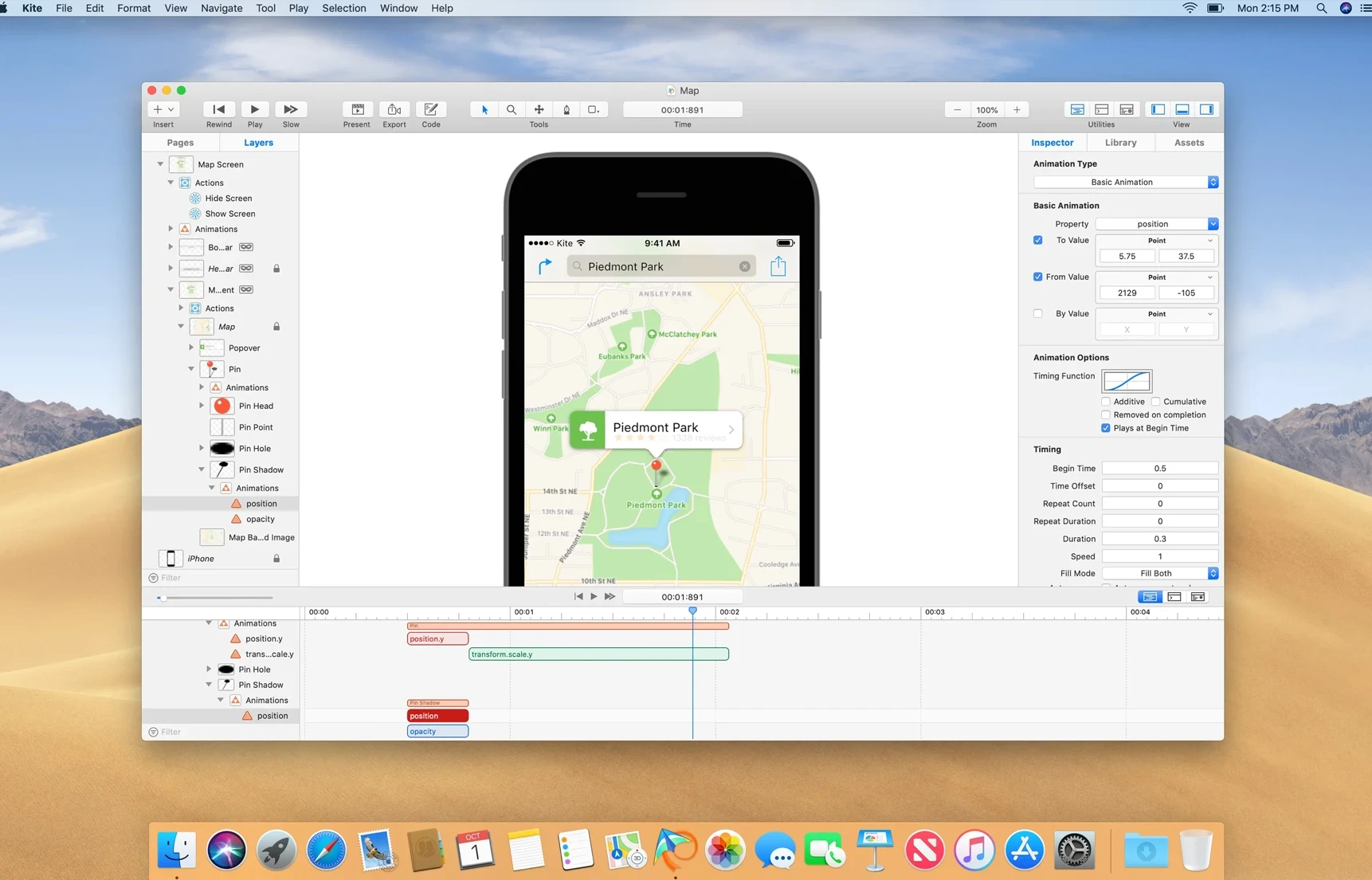Open the Code toolbar icon
This screenshot has height=880, width=1372.
tap(431, 110)
